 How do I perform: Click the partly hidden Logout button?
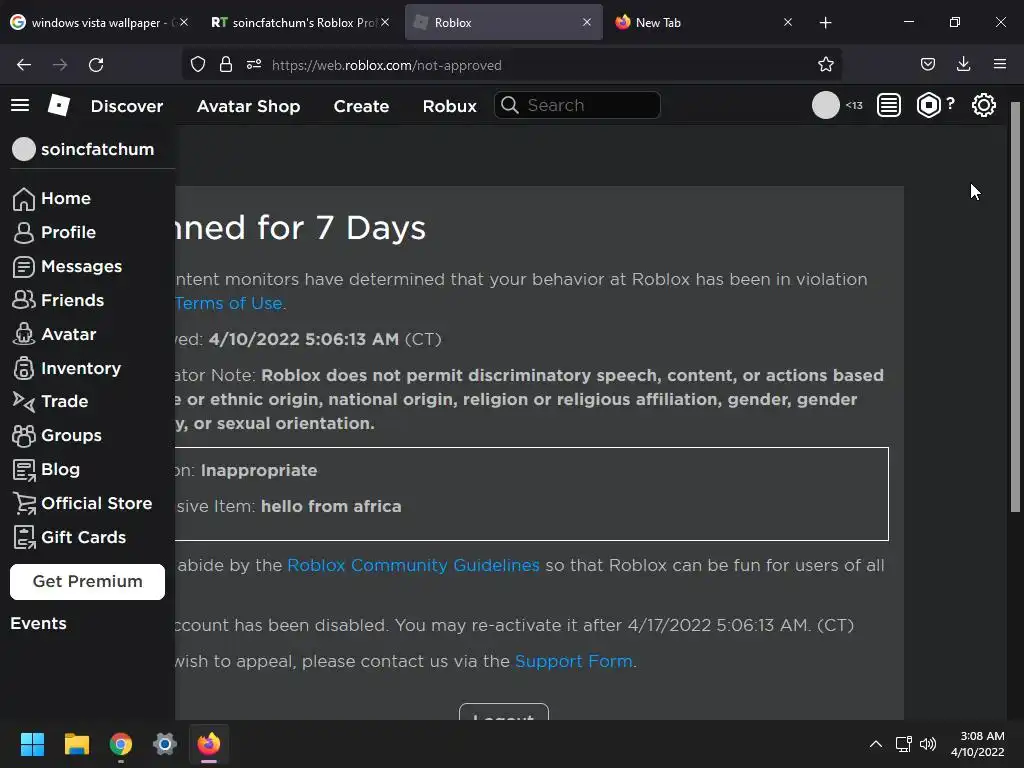pos(504,712)
